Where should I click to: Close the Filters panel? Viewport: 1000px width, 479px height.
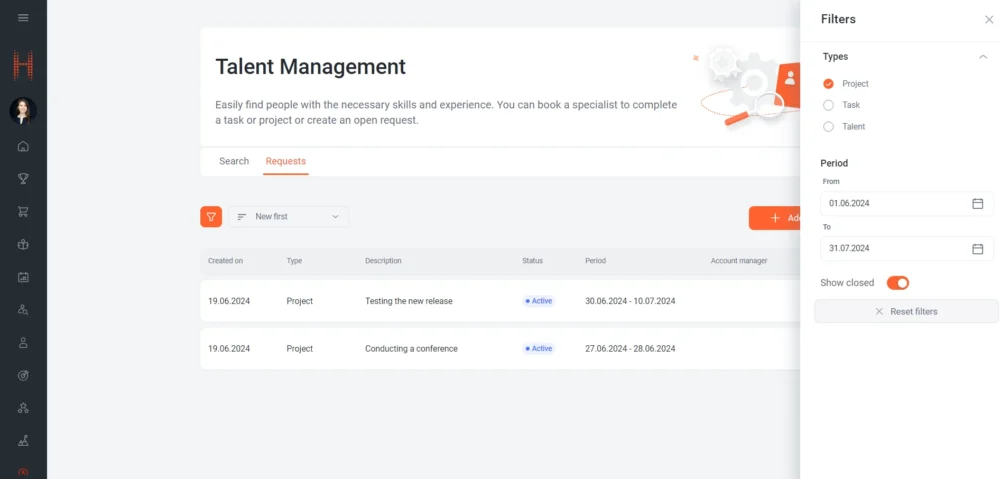(x=989, y=19)
